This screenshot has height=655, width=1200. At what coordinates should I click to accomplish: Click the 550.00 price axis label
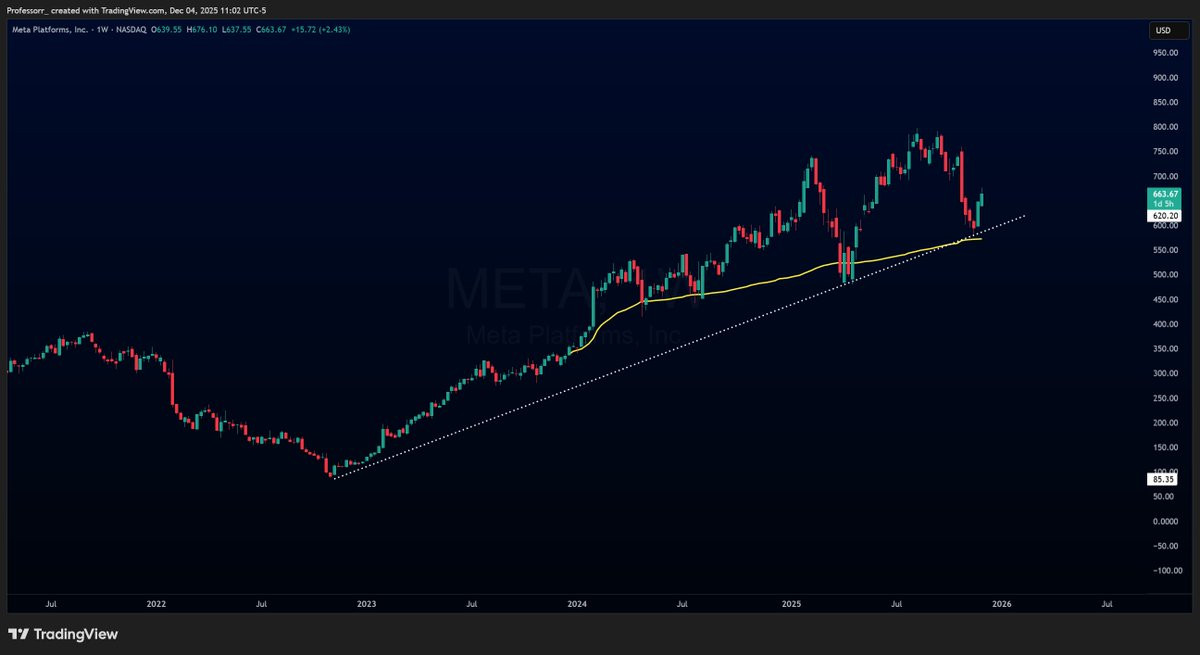pos(1165,250)
